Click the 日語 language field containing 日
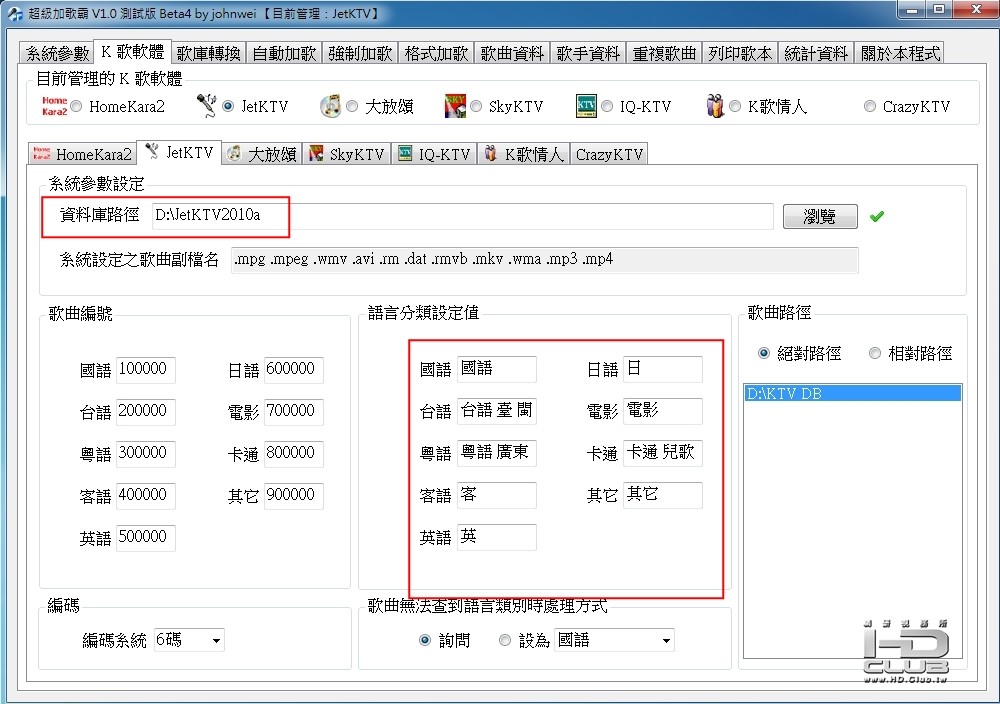1000x704 pixels. click(663, 369)
